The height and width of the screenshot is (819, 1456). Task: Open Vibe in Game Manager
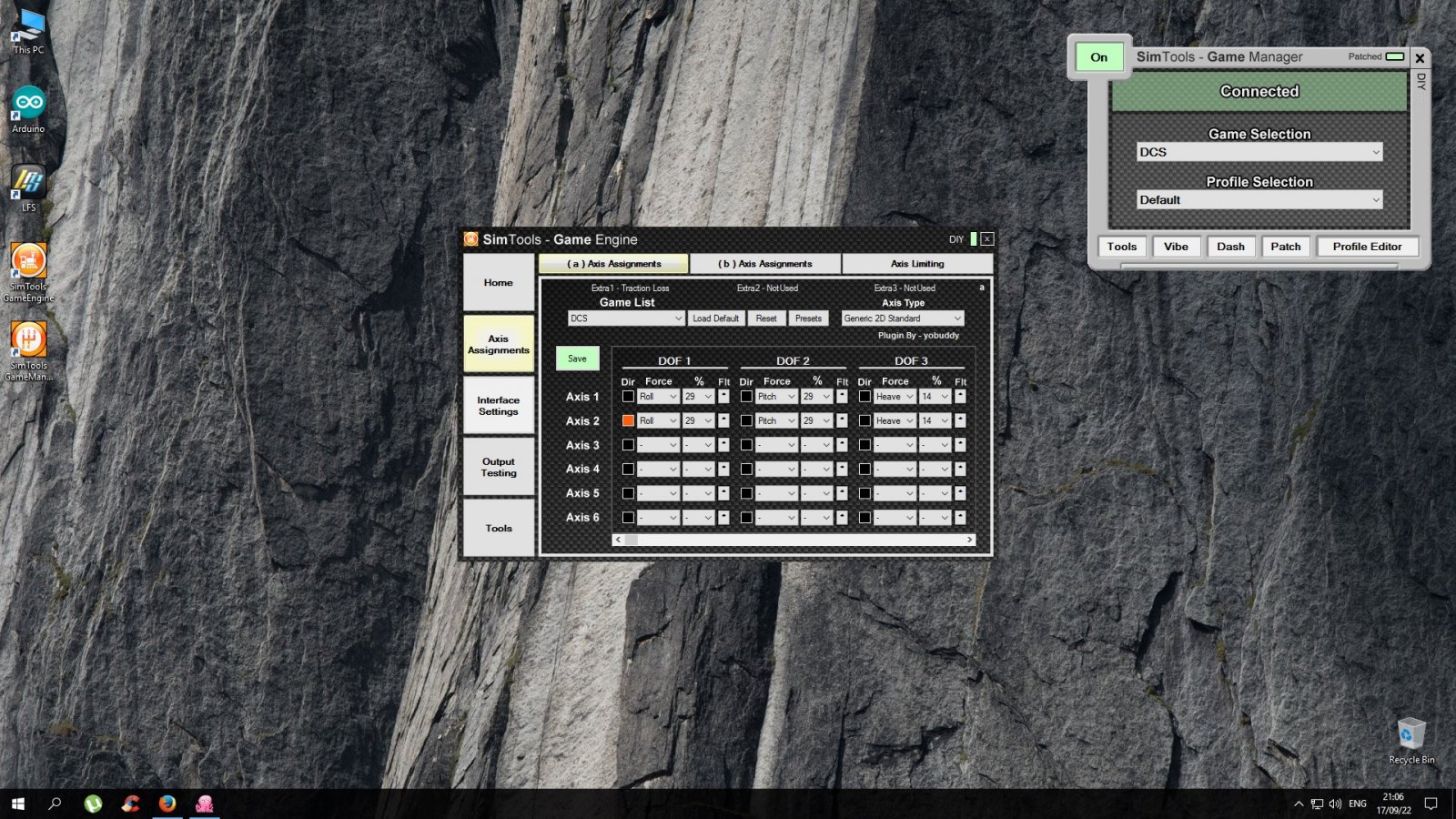pos(1176,247)
